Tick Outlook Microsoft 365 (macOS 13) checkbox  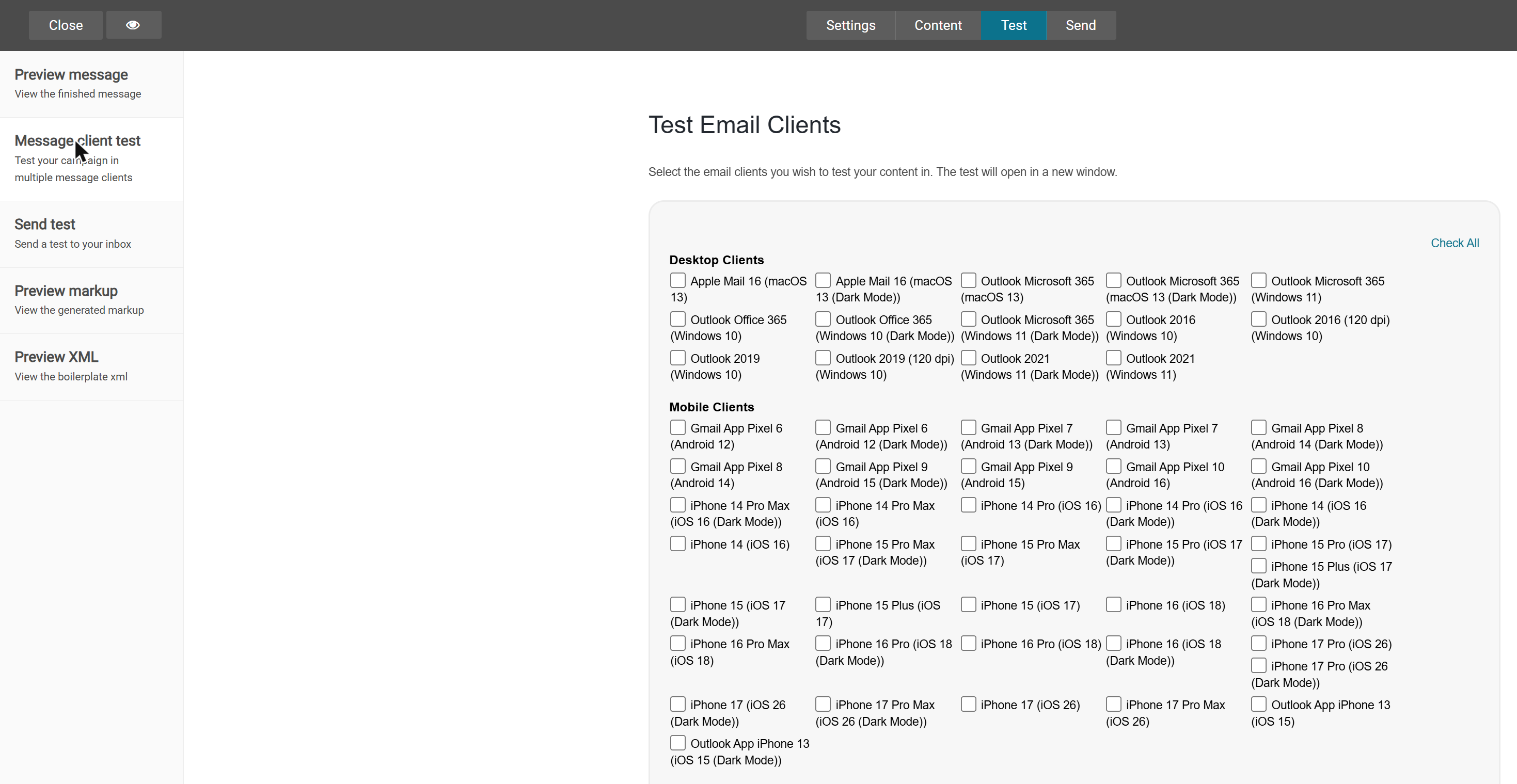[969, 281]
